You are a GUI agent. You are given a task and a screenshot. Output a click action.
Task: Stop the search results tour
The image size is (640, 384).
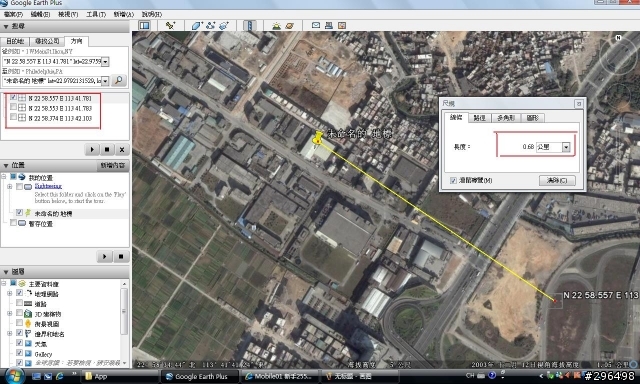107,149
